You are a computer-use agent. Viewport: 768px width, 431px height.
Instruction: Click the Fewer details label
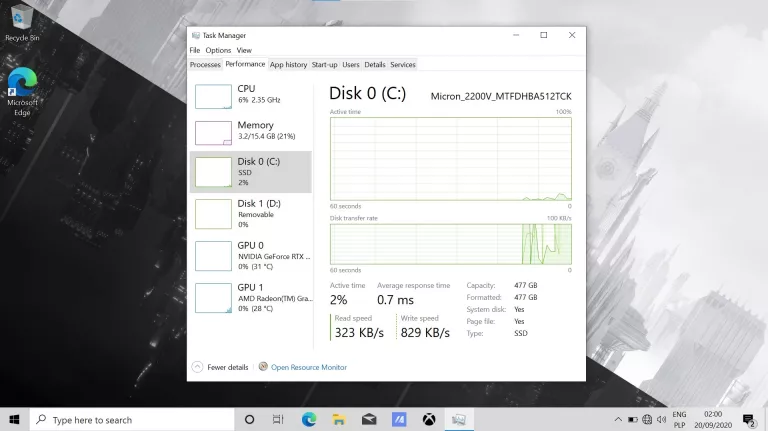[227, 367]
